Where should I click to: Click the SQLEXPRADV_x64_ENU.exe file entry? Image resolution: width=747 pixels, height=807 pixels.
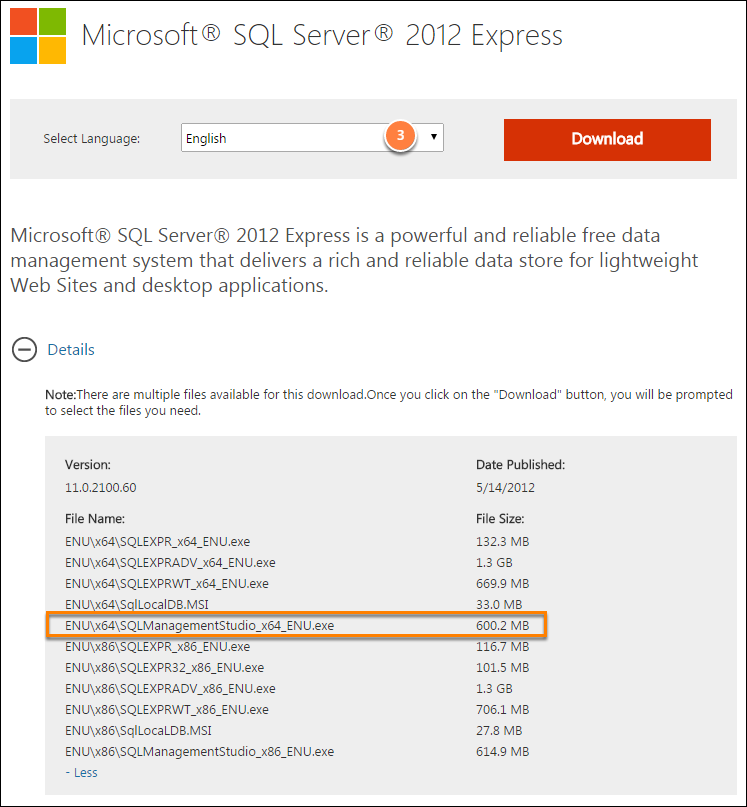170,563
